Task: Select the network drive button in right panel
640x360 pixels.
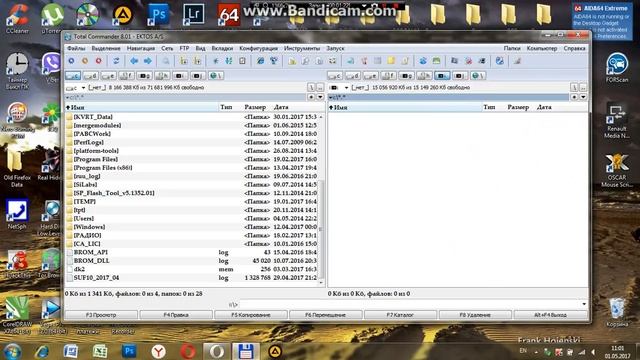Action: [x=478, y=76]
